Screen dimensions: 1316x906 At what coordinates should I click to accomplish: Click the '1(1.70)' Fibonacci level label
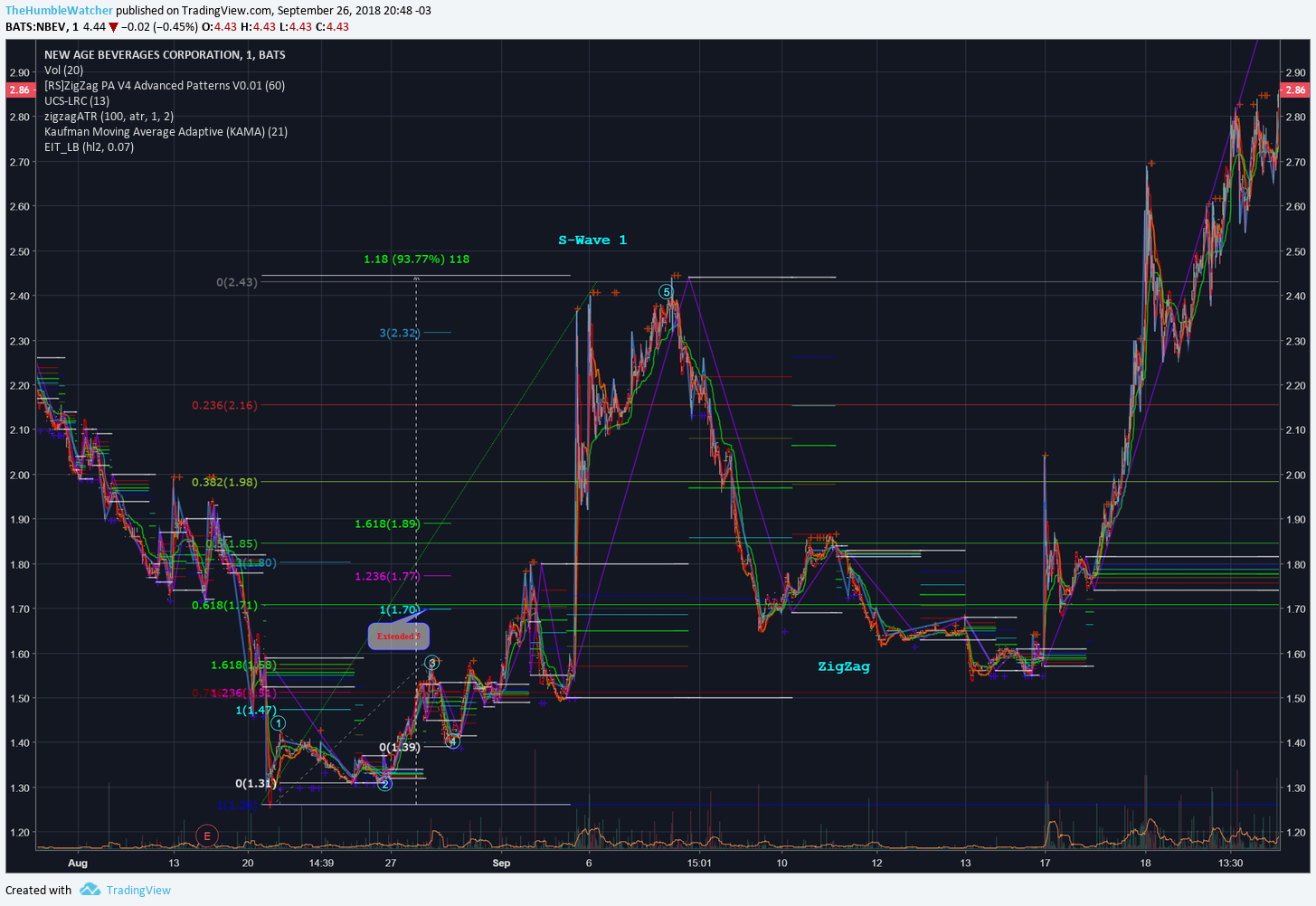[400, 609]
